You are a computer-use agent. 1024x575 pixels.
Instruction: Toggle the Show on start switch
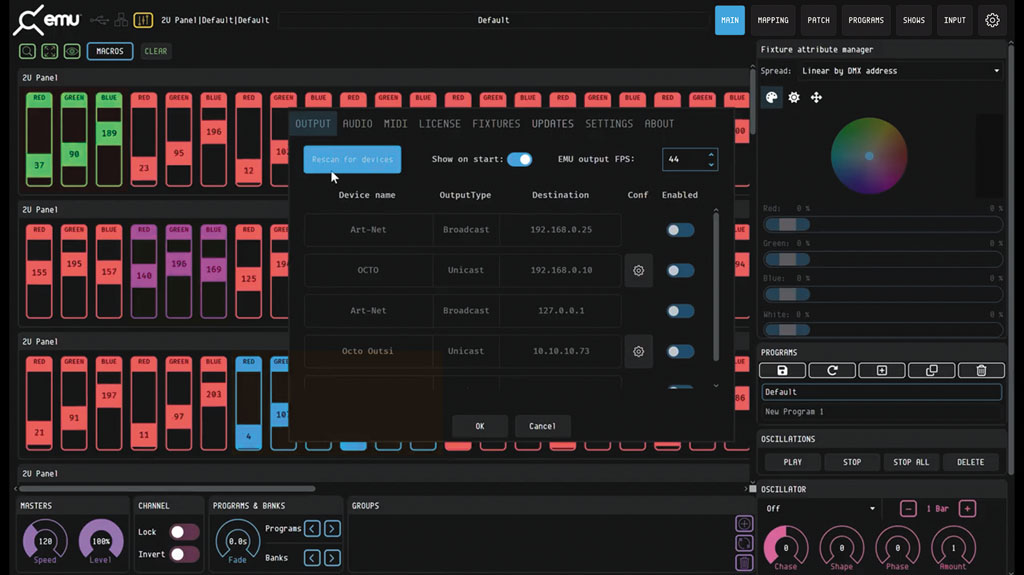click(x=519, y=159)
